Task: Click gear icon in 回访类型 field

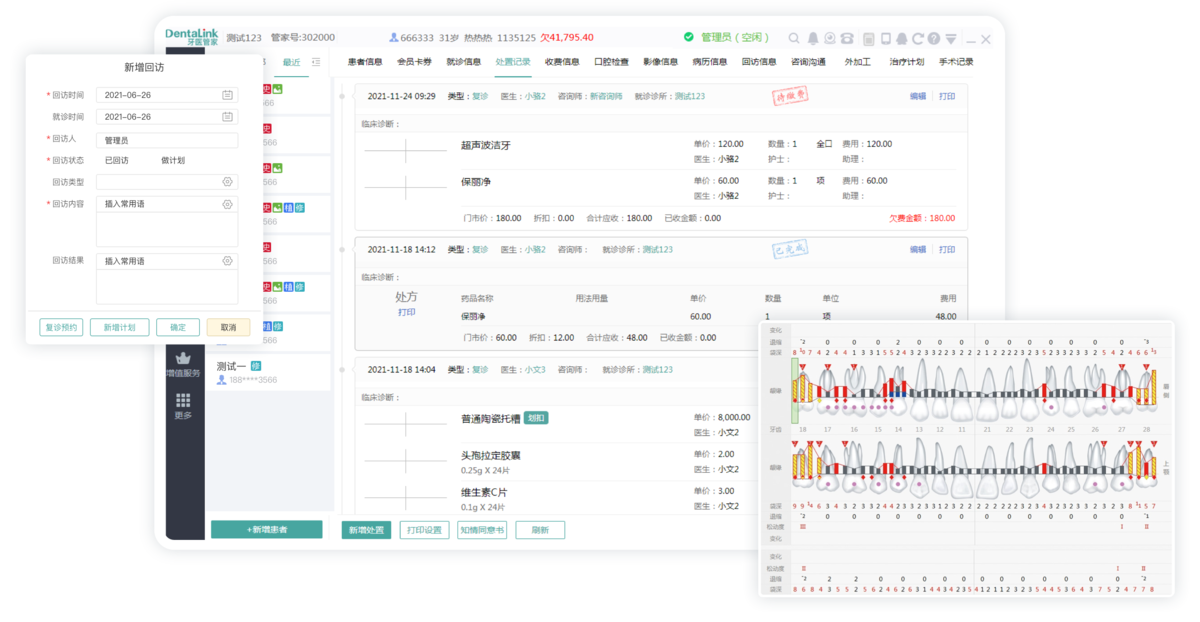Action: point(227,182)
